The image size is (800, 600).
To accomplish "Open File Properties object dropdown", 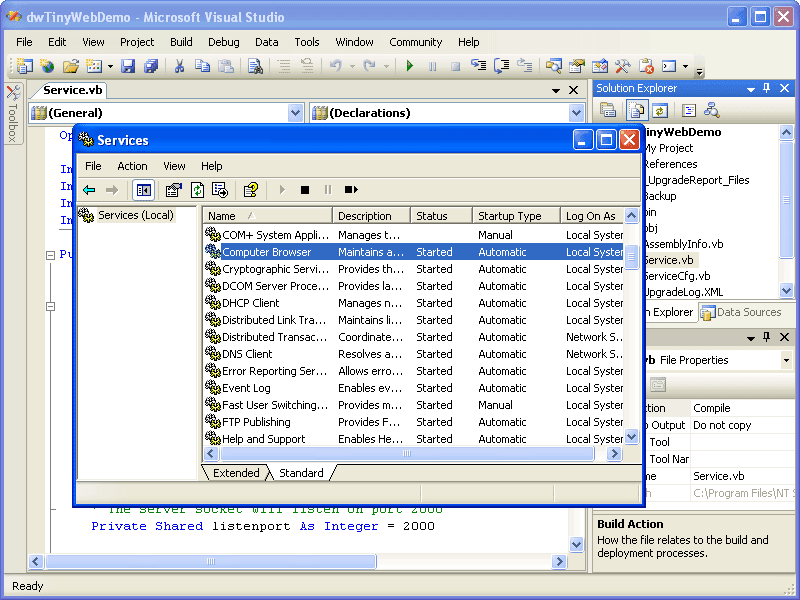I will (x=786, y=360).
